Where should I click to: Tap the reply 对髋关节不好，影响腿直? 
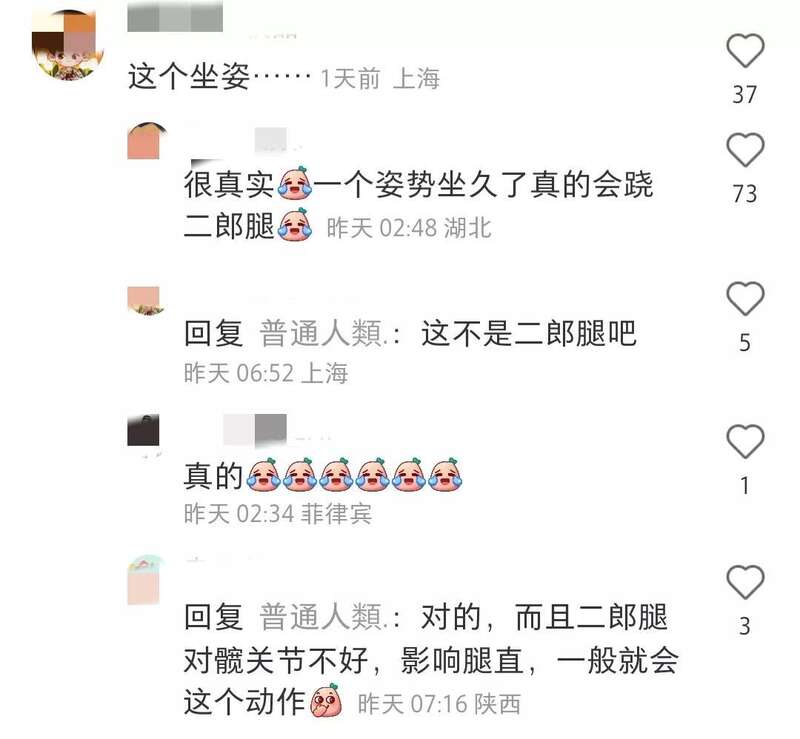[x=431, y=660]
